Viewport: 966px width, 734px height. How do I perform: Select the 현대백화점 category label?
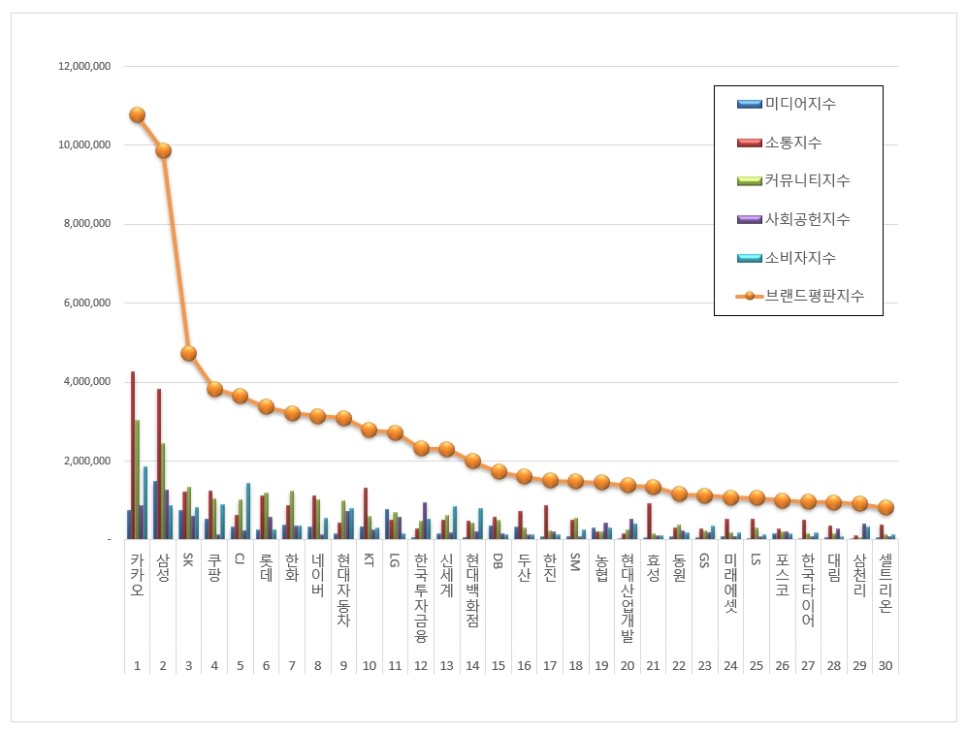[473, 590]
